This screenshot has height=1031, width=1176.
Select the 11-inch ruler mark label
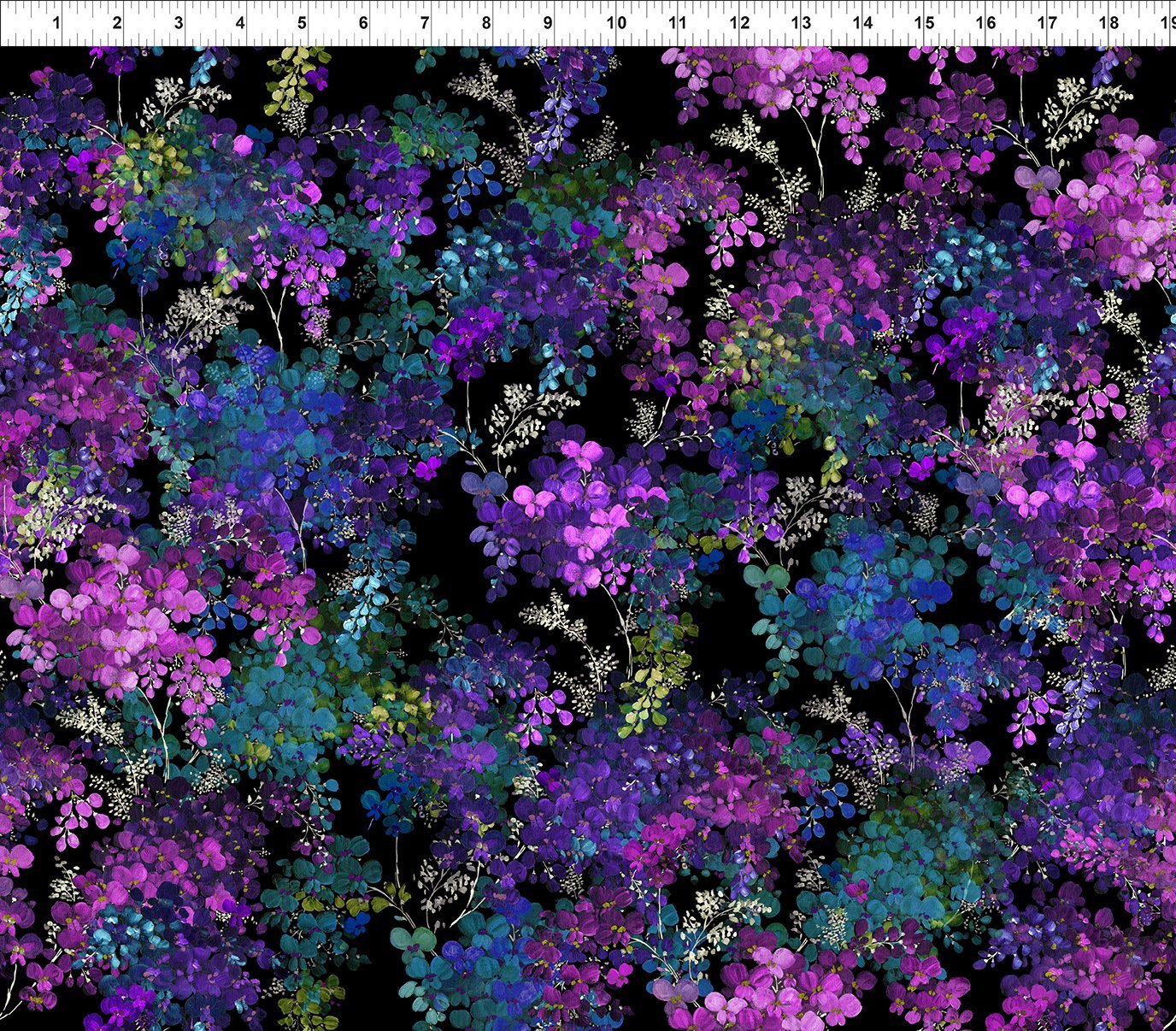click(677, 23)
